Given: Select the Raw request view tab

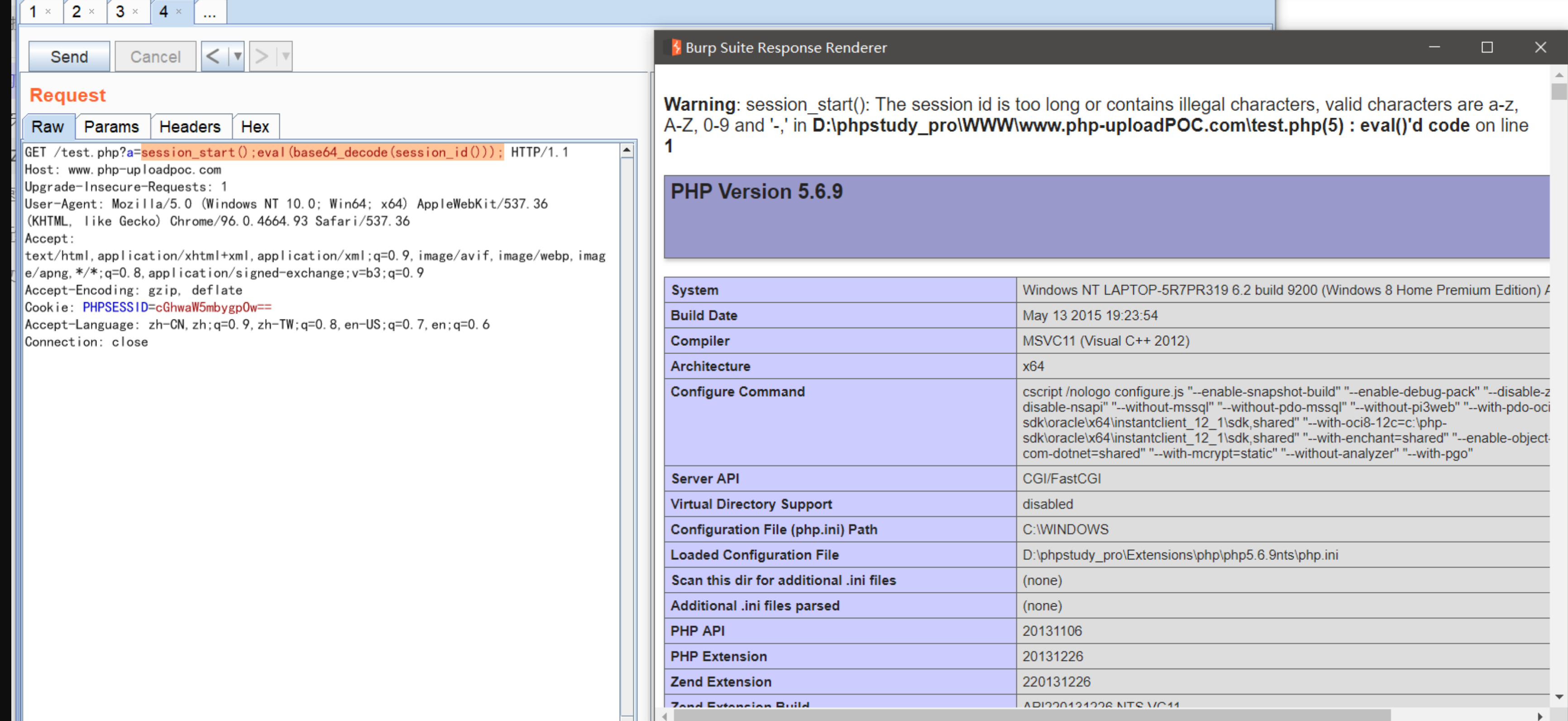Looking at the screenshot, I should pyautogui.click(x=48, y=127).
